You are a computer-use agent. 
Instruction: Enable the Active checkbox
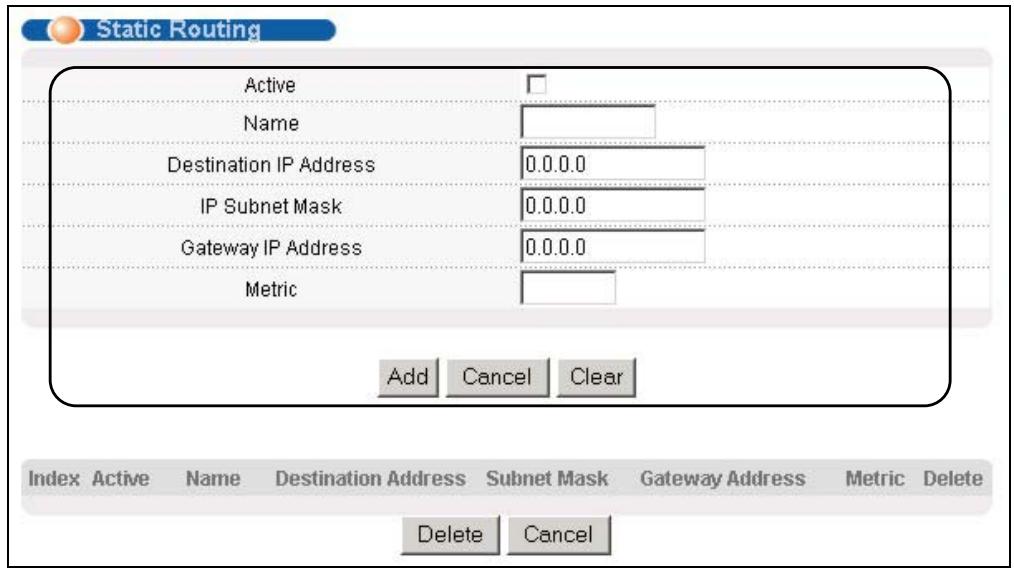pos(536,85)
